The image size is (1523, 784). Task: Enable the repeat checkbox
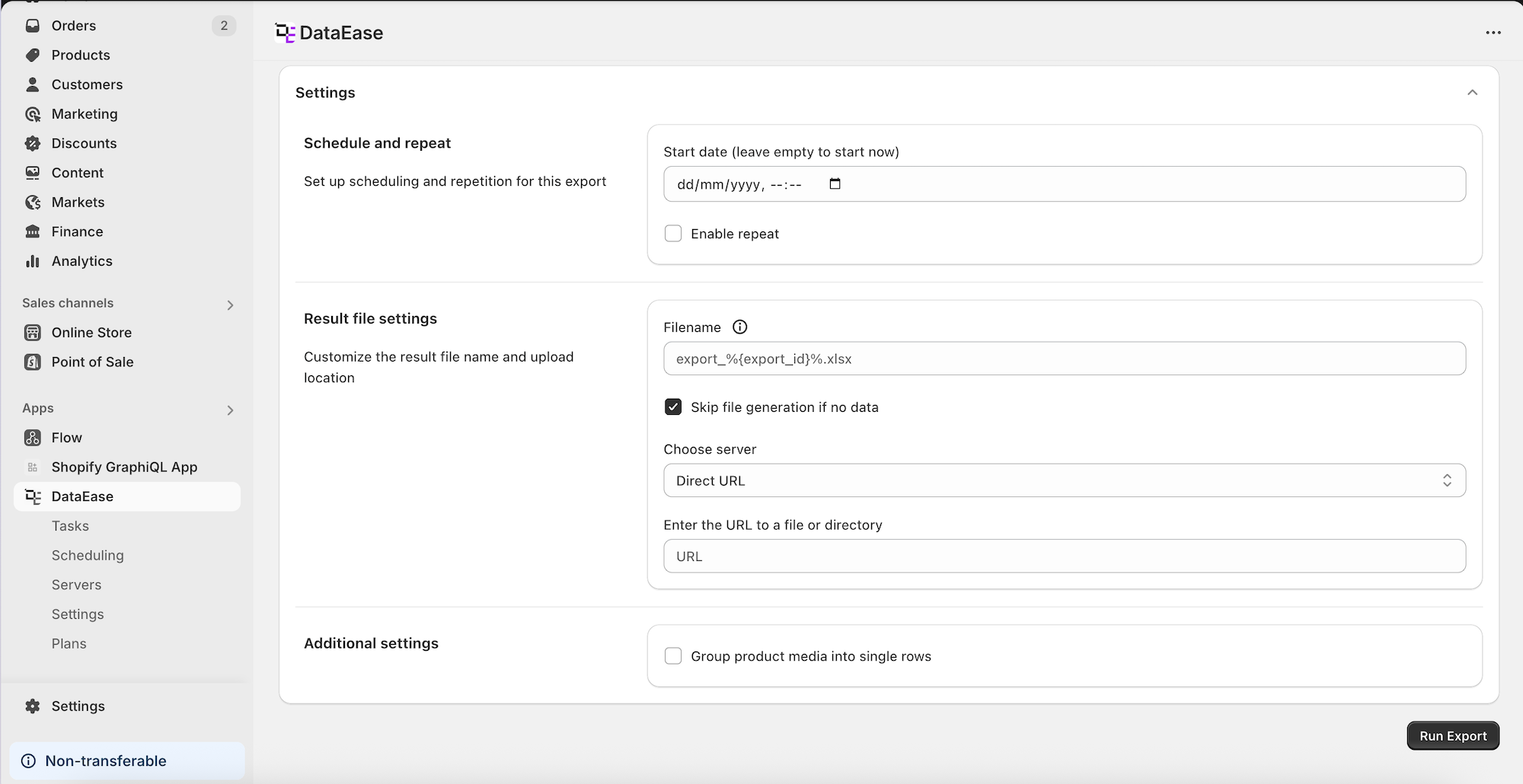point(673,234)
